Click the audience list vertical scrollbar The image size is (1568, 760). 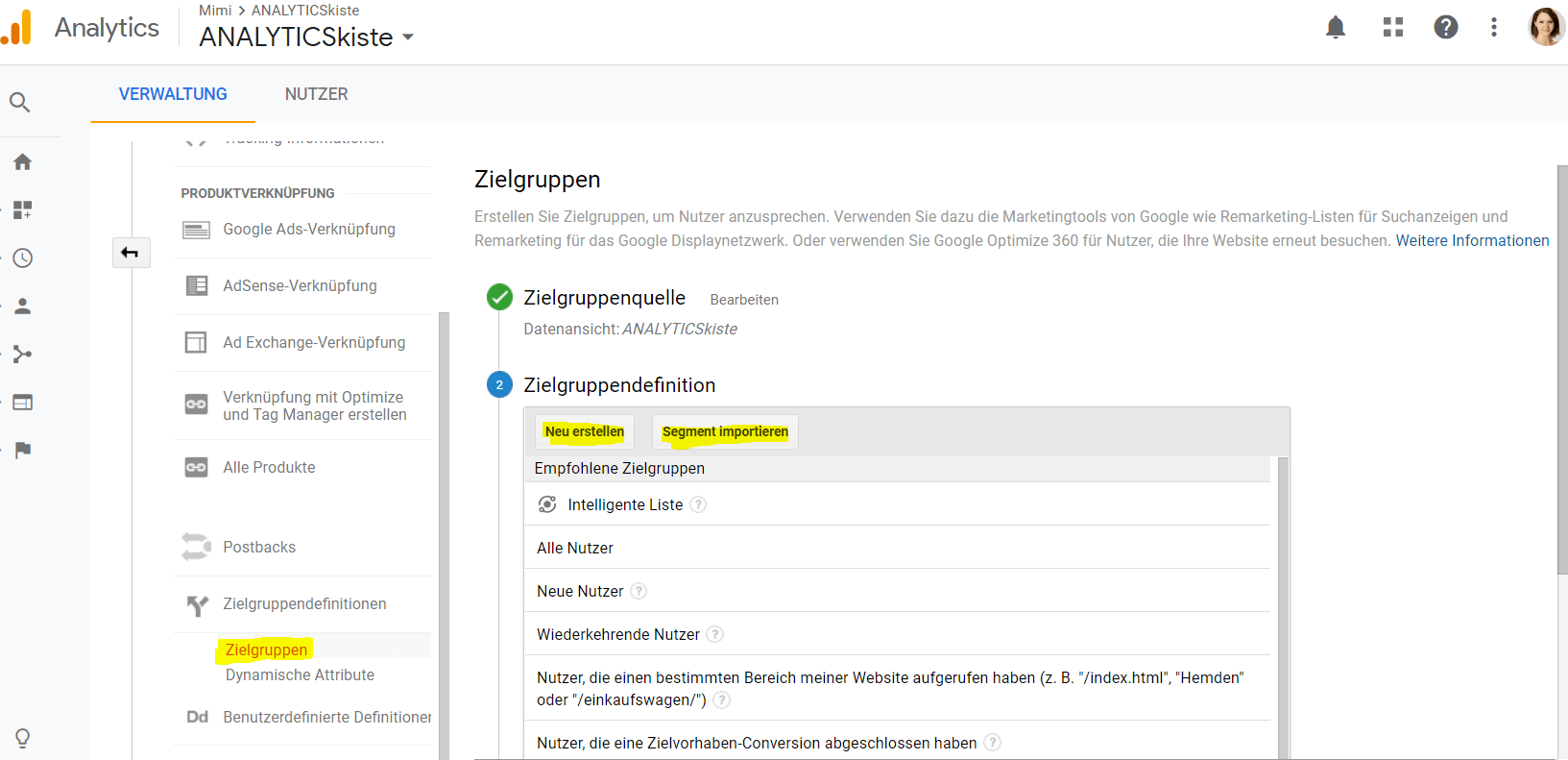[x=1283, y=605]
